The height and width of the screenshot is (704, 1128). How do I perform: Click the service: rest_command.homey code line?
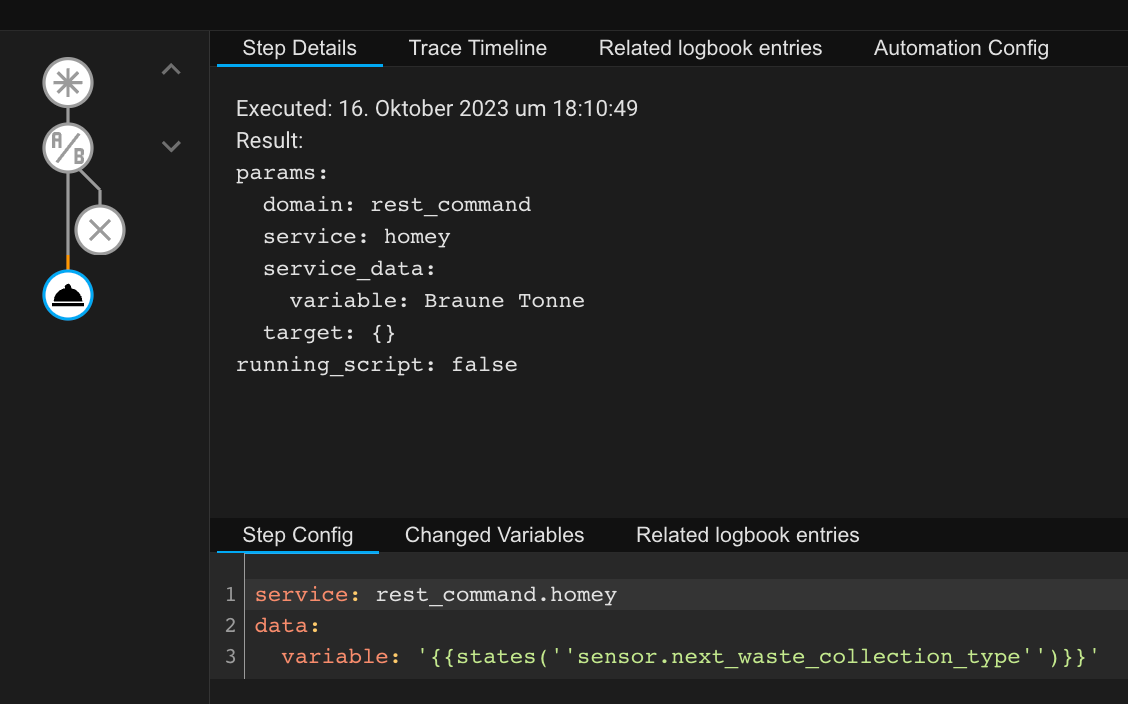[435, 595]
